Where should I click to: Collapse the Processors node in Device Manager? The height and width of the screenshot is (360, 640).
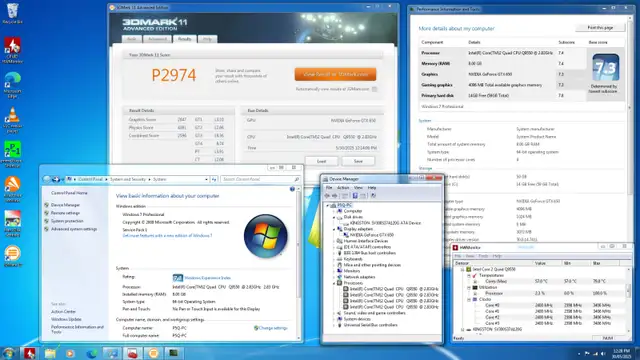click(x=334, y=283)
